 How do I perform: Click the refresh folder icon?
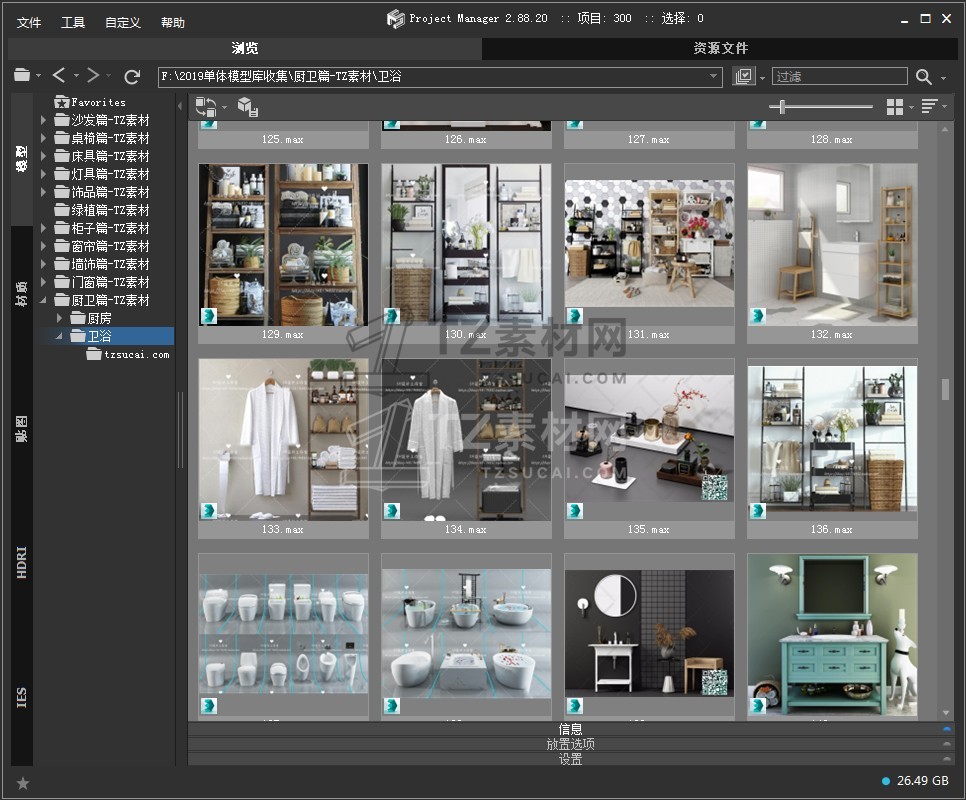132,76
